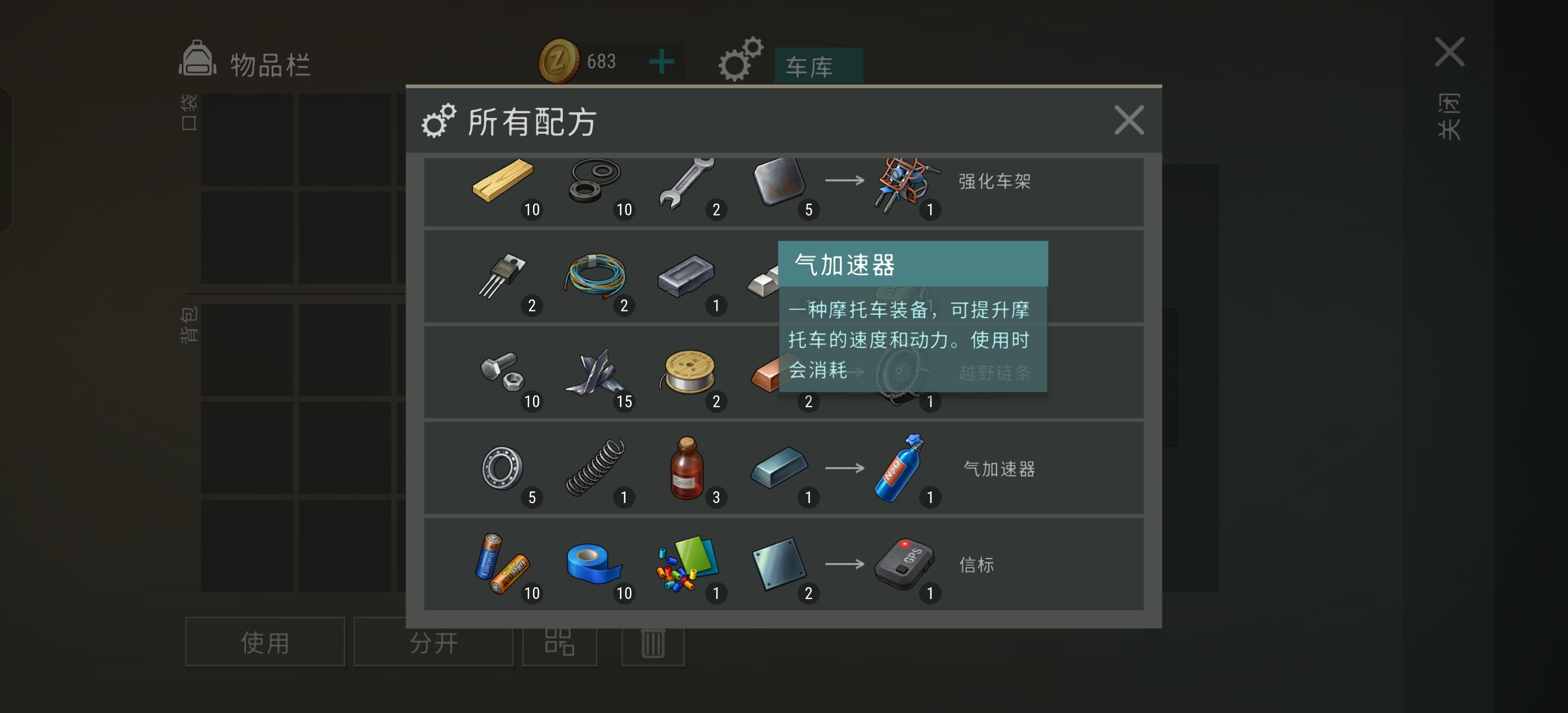
Task: Open the 气加速器 recipe row label
Action: point(999,469)
